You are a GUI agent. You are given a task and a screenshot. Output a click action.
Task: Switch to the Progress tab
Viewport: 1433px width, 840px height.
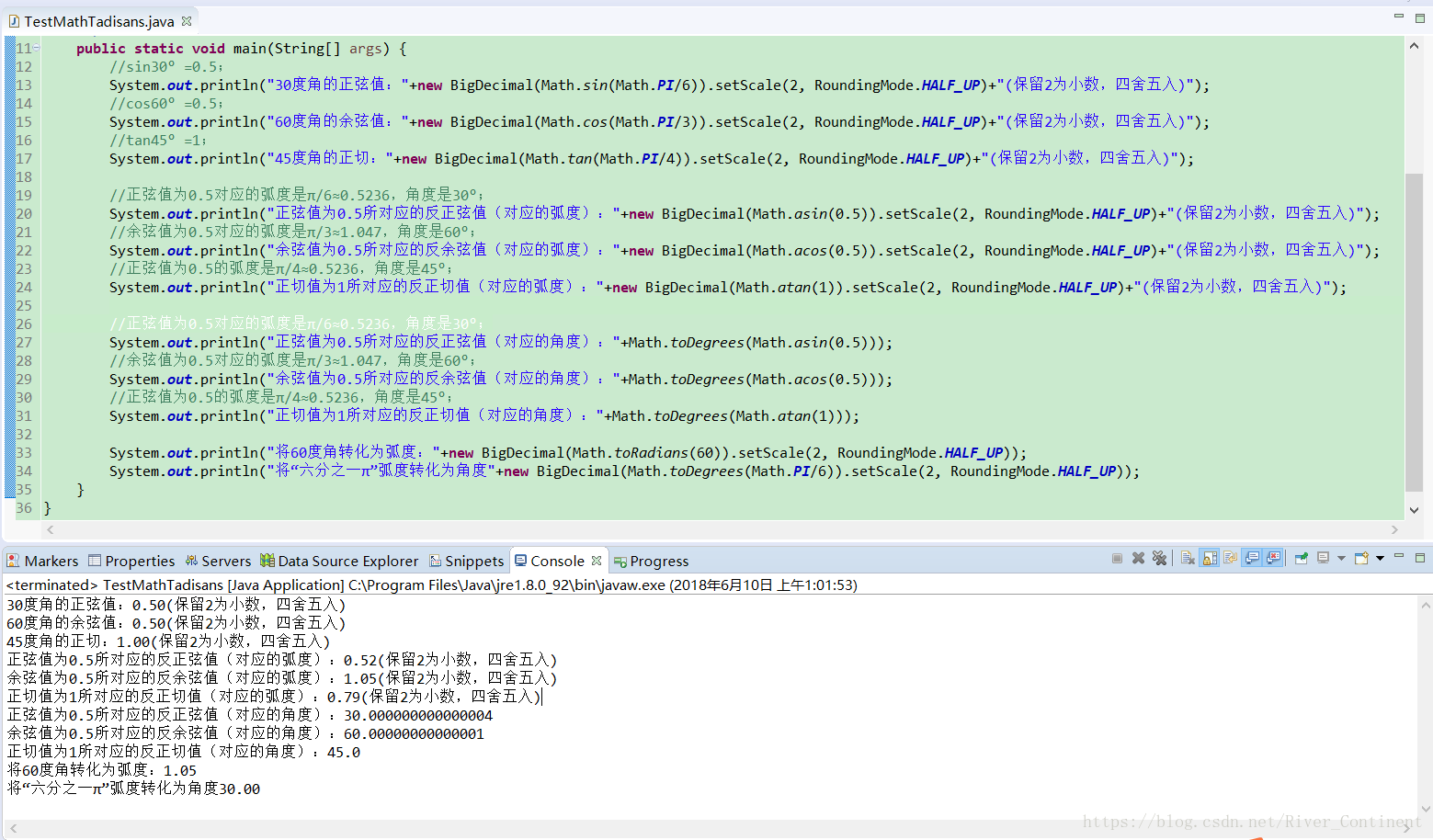[x=651, y=561]
